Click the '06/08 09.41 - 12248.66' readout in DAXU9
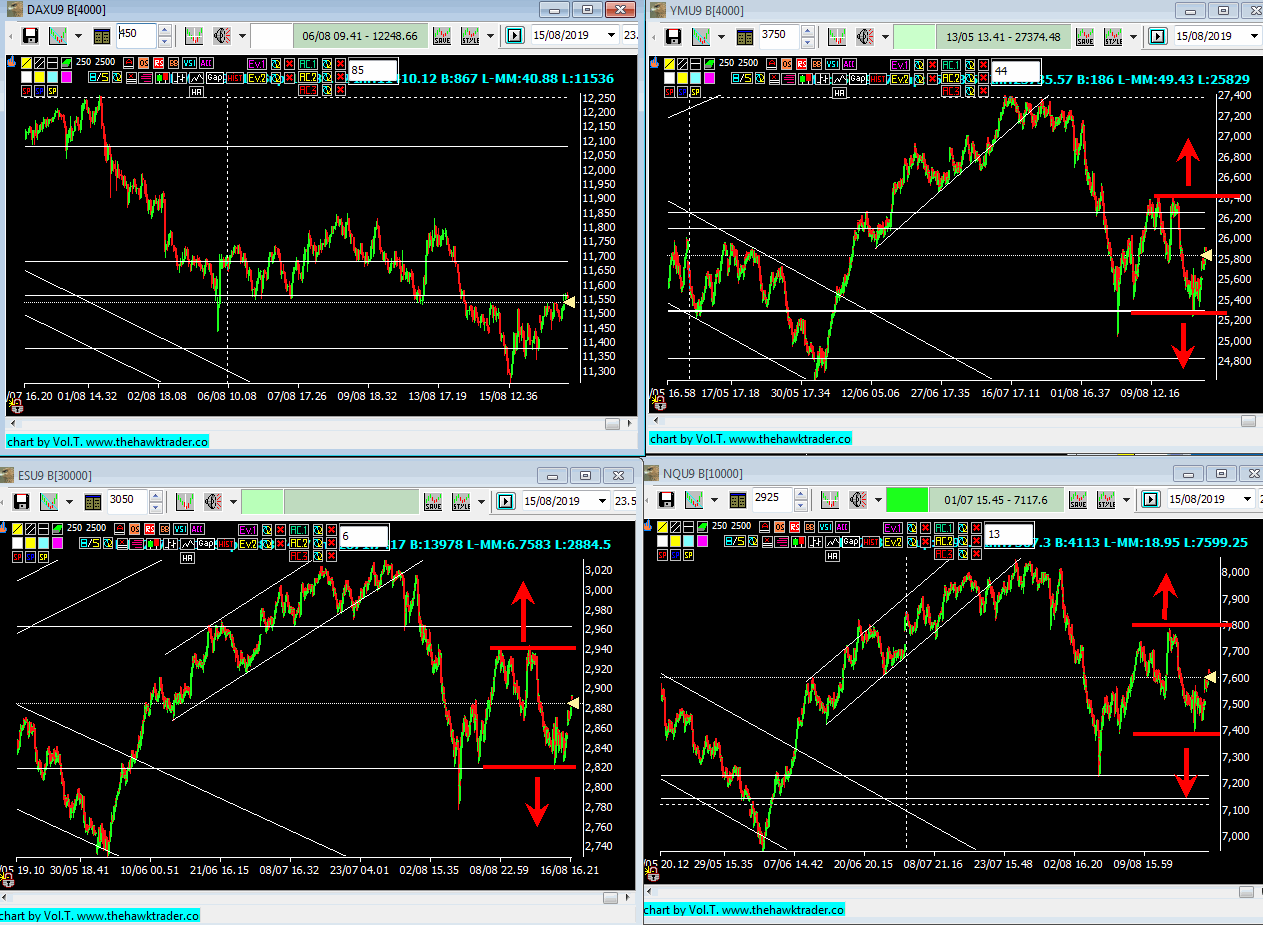 click(358, 36)
